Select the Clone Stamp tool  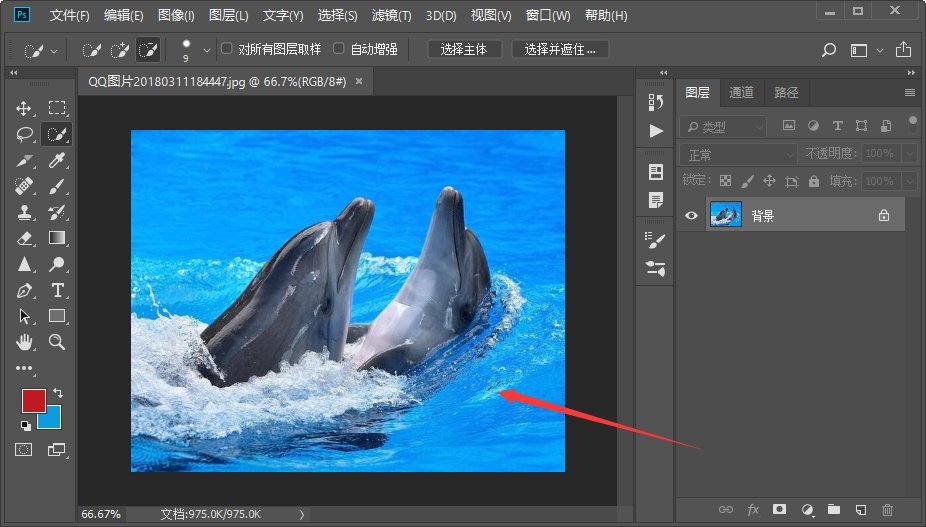24,212
